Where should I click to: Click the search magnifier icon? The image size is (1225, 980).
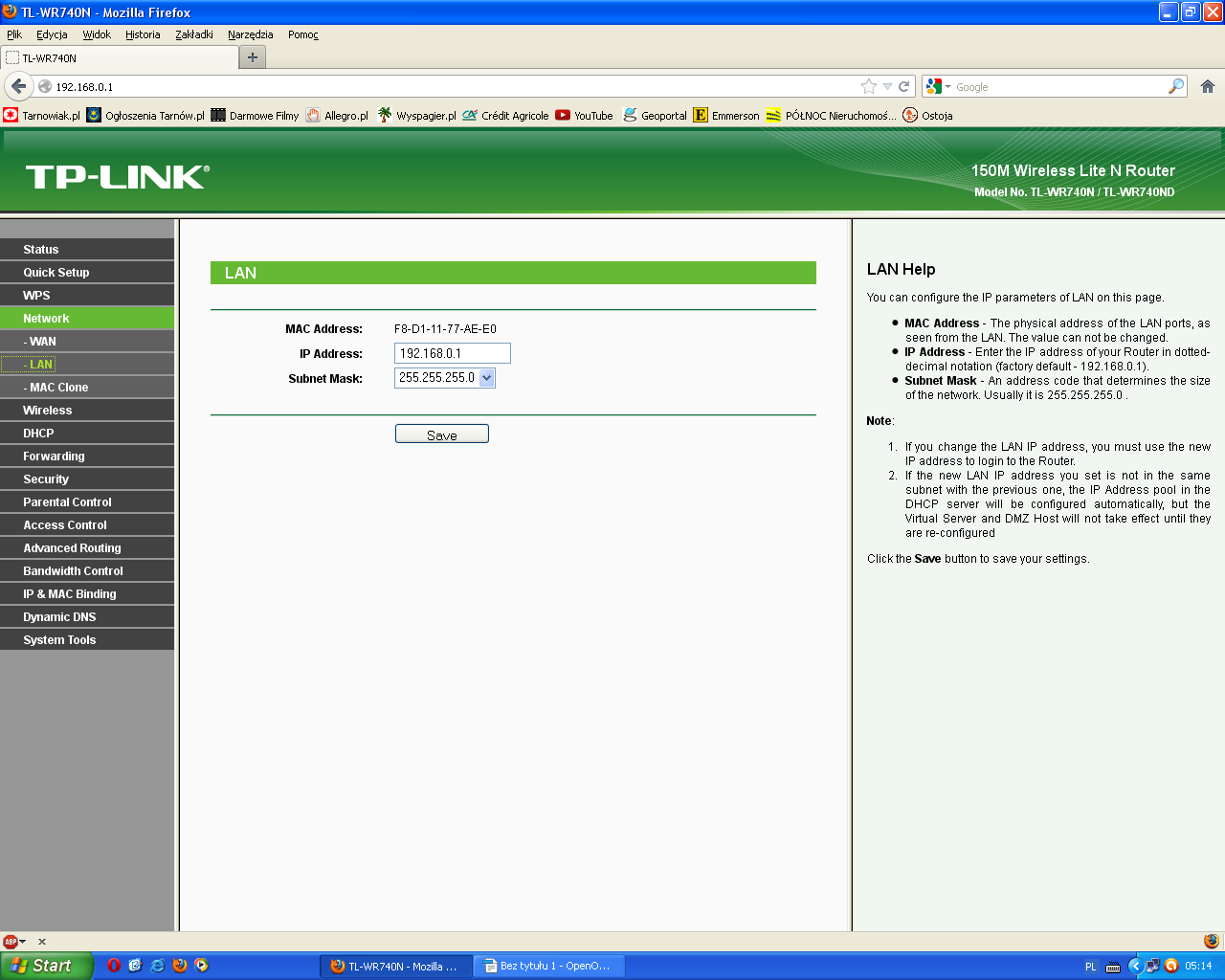pos(1176,86)
